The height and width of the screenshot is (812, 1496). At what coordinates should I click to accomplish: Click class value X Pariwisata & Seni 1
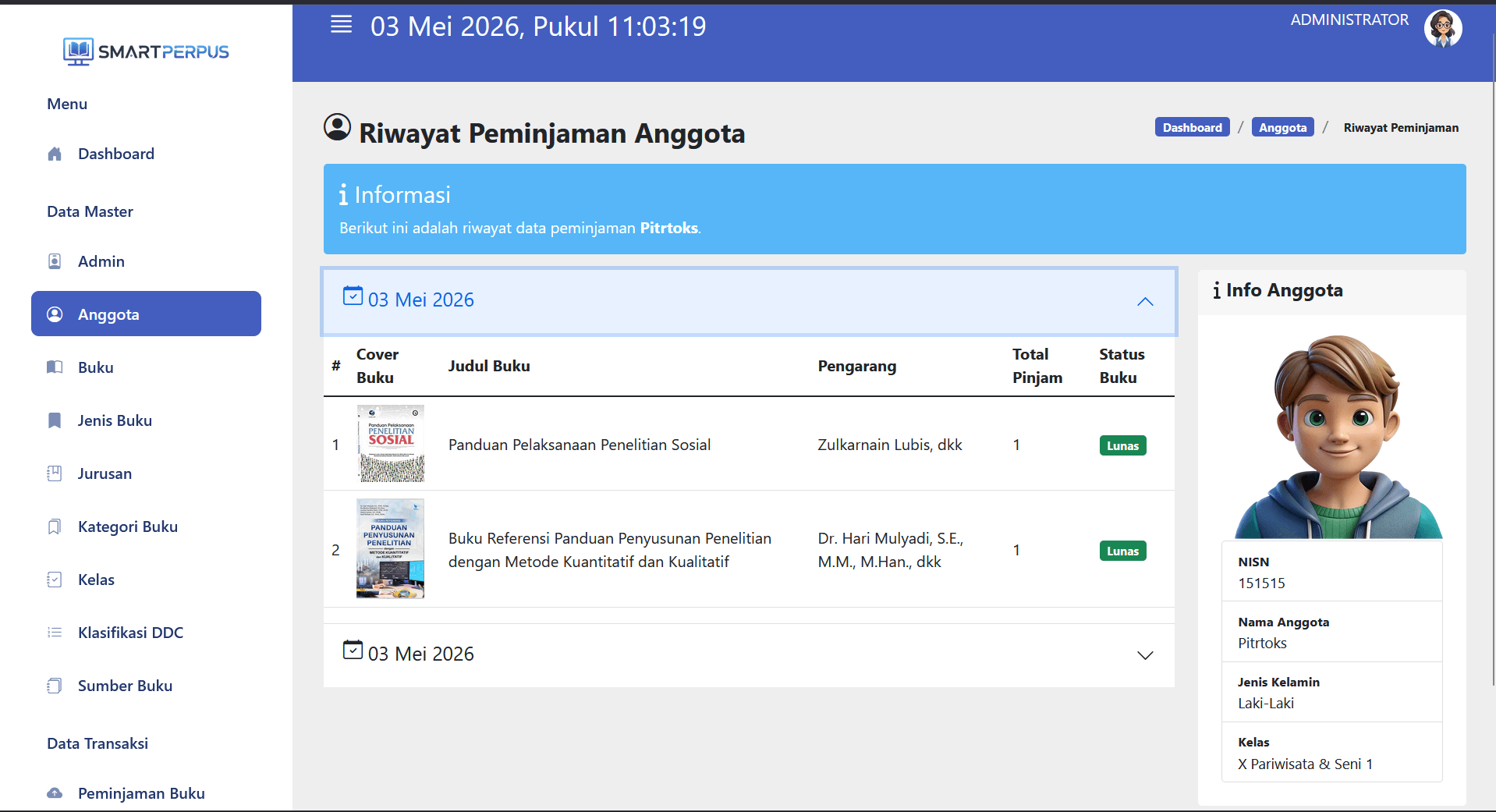click(x=1305, y=764)
